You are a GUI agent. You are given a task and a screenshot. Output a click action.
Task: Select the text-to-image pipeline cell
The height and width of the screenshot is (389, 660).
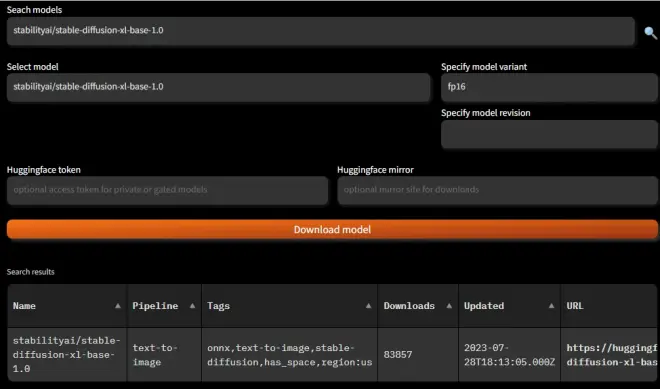[x=164, y=354]
